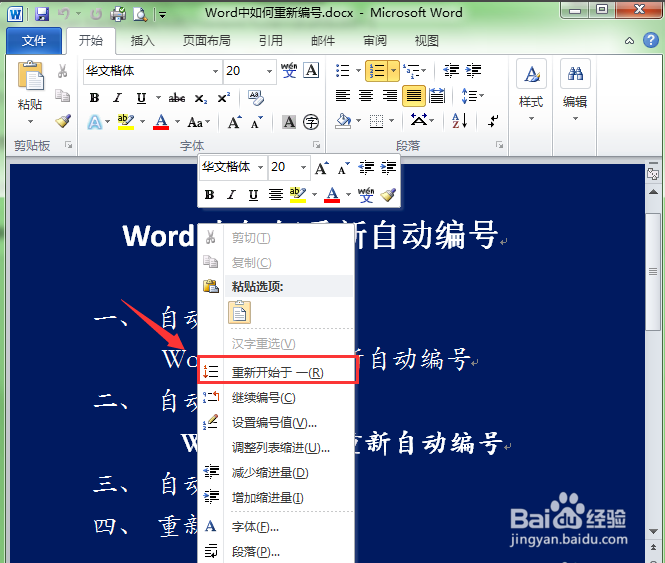This screenshot has height=563, width=665.
Task: Toggle Bold in the ribbon
Action: [94, 98]
